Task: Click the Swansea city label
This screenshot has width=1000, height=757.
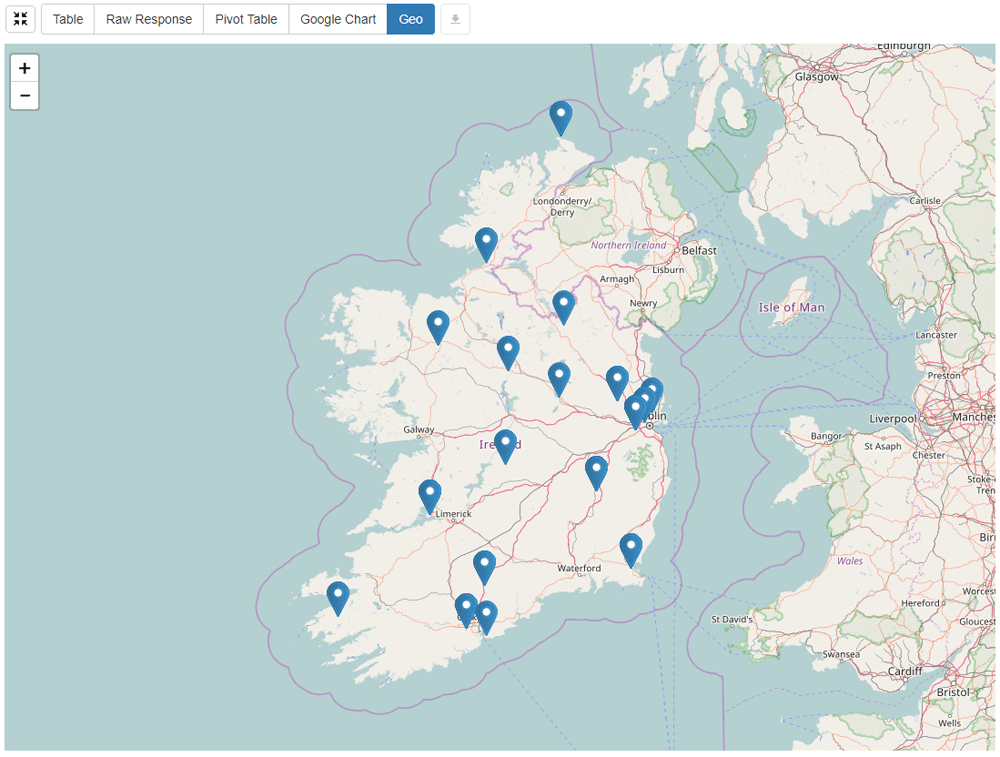Action: (x=841, y=654)
